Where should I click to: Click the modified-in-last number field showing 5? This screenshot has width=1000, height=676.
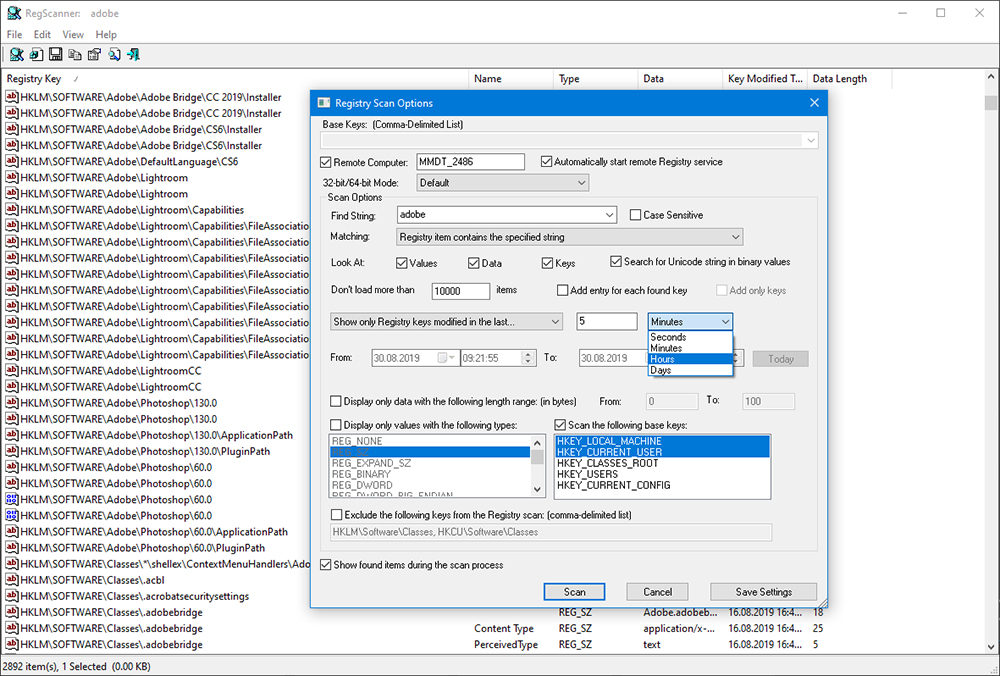pos(607,321)
